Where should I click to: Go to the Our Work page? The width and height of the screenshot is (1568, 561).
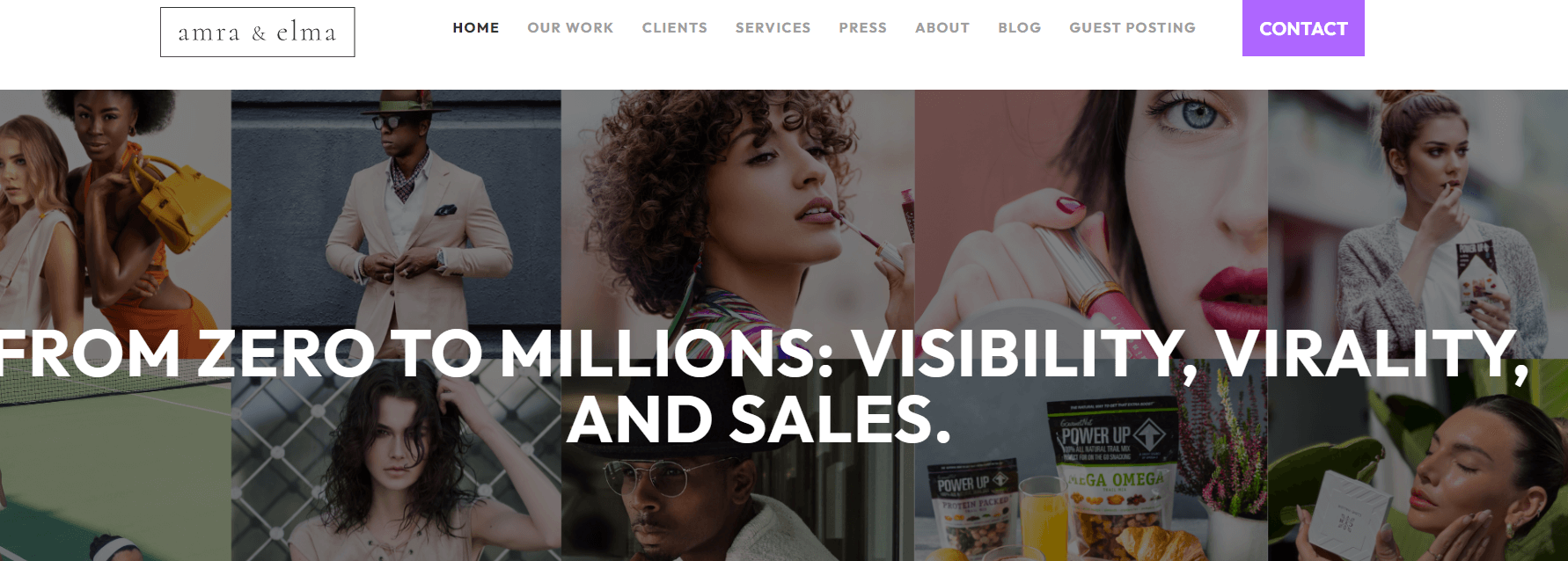coord(570,28)
